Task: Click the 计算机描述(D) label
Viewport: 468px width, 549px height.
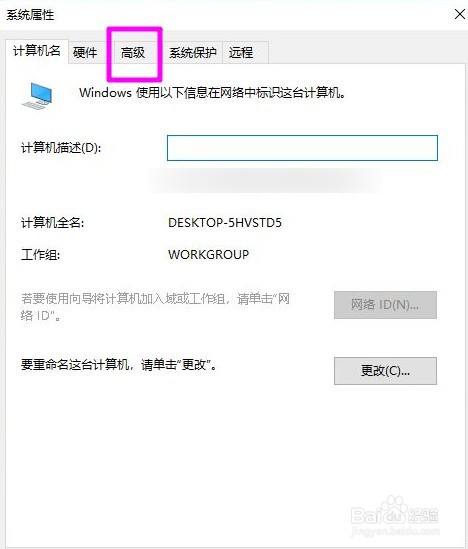Action: [61, 148]
